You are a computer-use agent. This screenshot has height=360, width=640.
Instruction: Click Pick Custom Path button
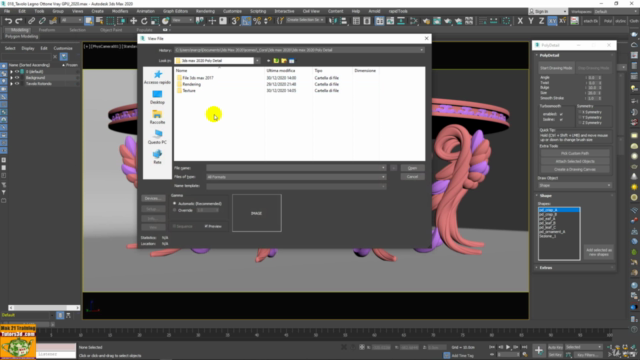575,153
